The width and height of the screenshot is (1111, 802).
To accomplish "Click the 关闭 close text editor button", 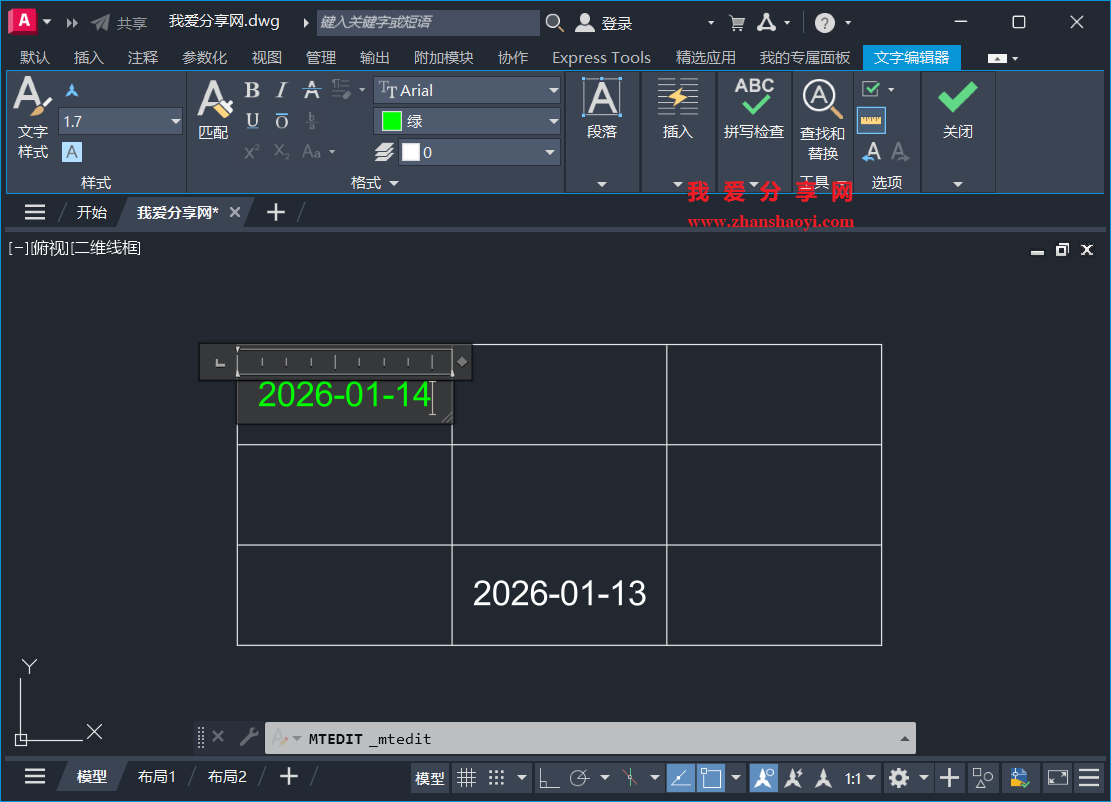I will coord(957,110).
